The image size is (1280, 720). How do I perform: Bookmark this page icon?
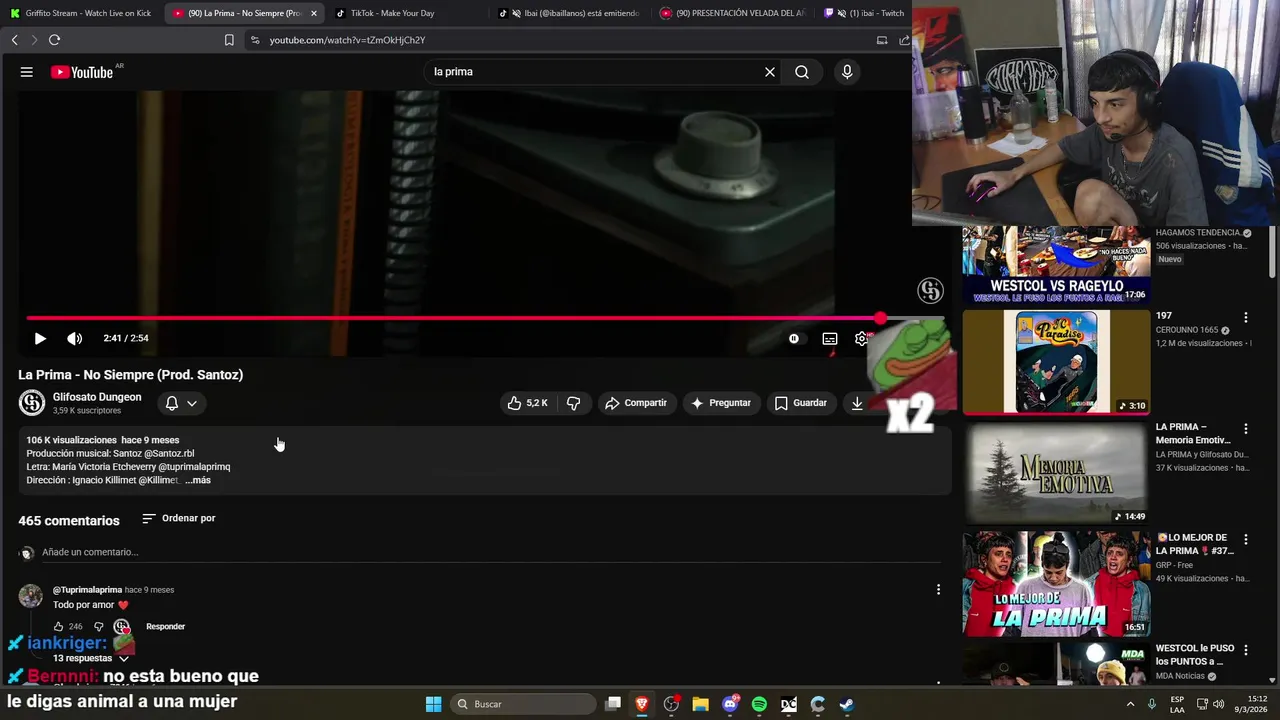(x=229, y=40)
